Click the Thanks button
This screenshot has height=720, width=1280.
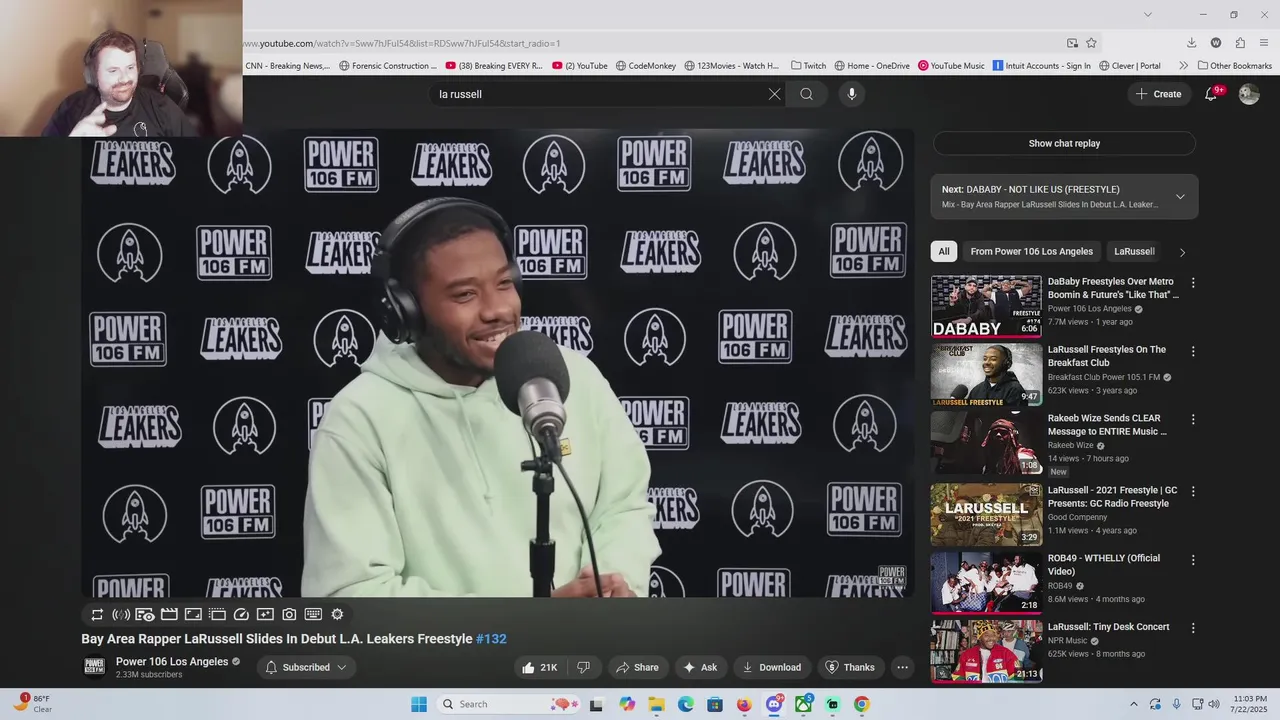(850, 667)
